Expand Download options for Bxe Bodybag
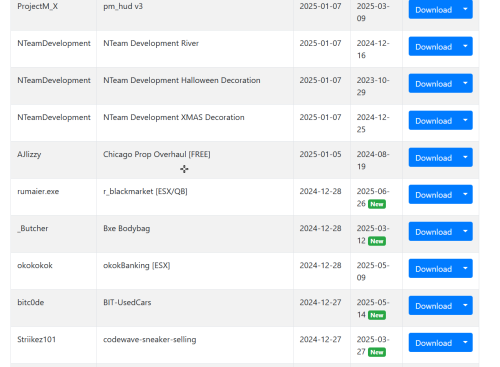Image resolution: width=500 pixels, height=367 pixels. [465, 231]
